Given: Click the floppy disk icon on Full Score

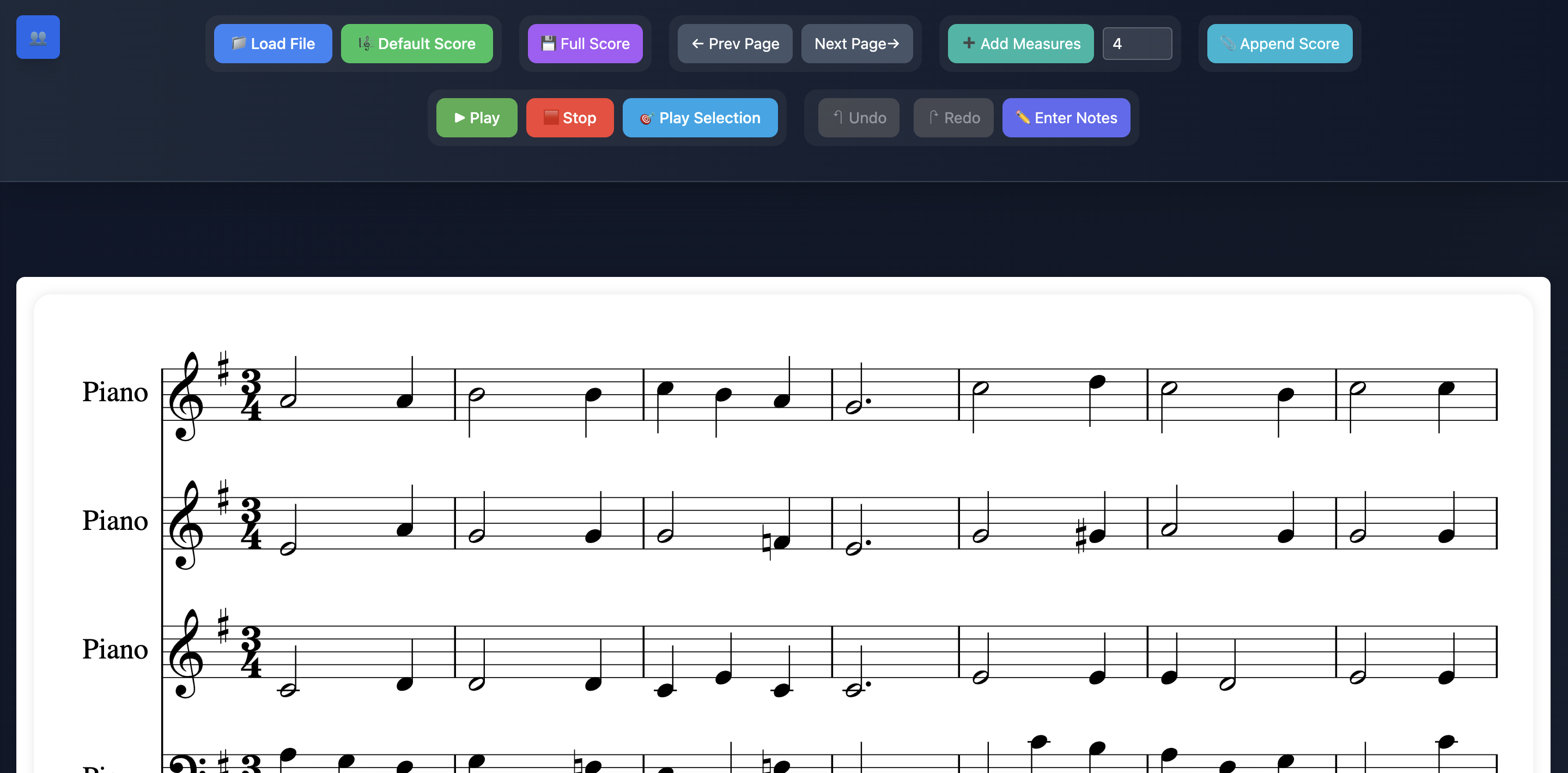Looking at the screenshot, I should pos(549,43).
